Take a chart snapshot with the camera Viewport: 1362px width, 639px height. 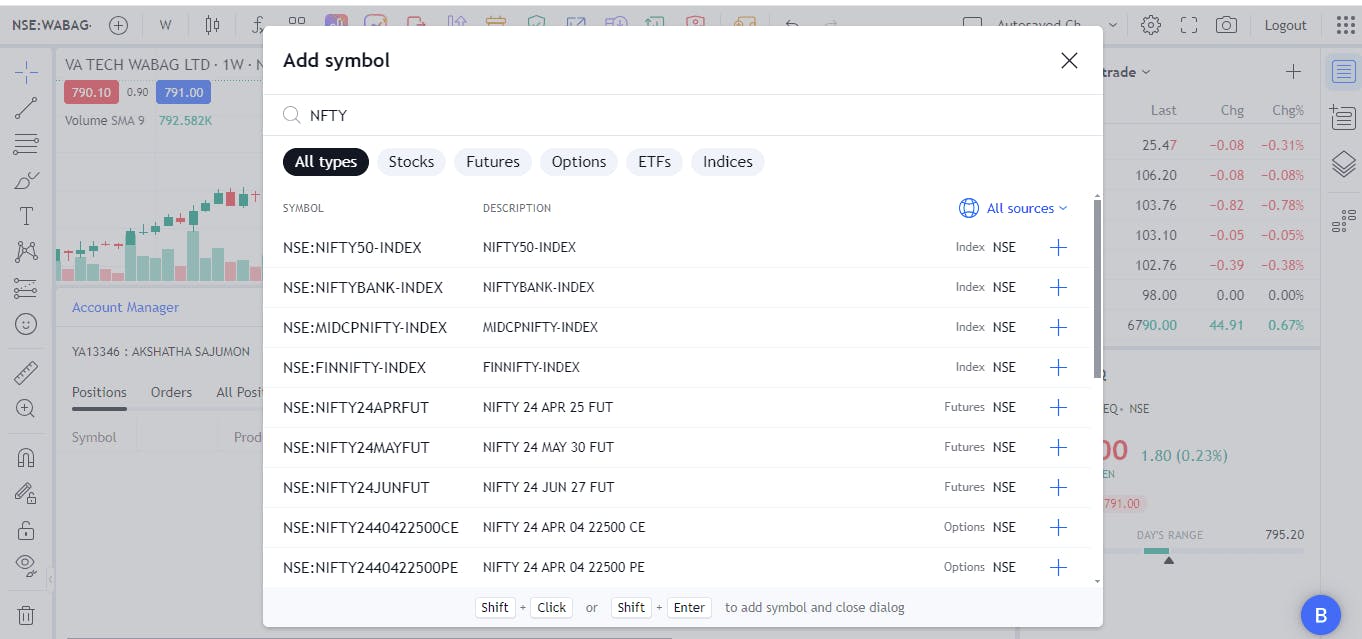(1227, 25)
